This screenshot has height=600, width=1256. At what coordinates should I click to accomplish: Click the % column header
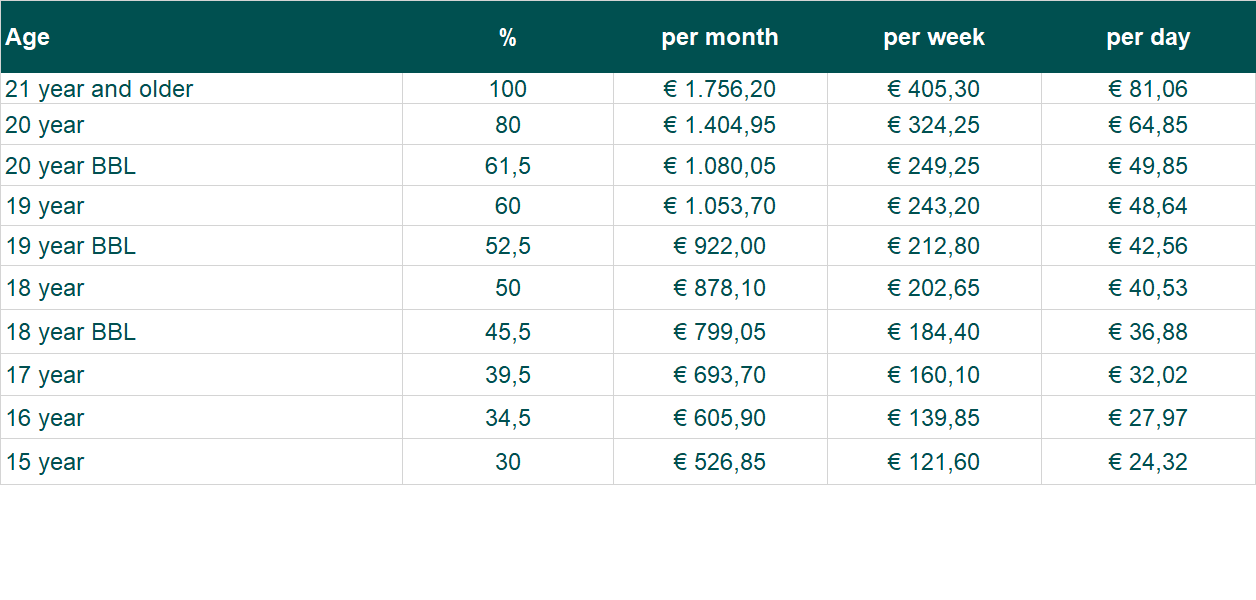click(x=507, y=38)
